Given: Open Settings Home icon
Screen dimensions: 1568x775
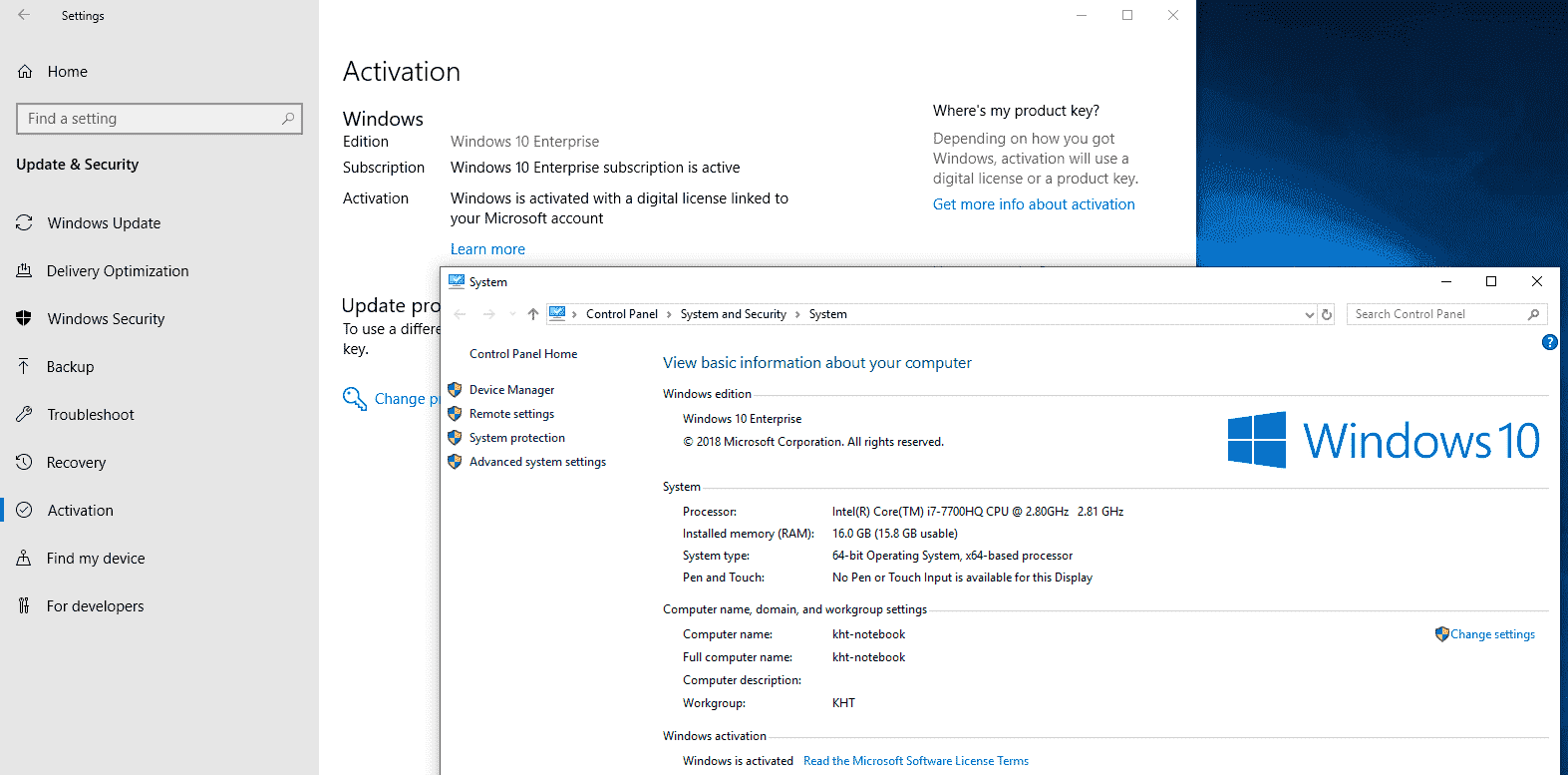Looking at the screenshot, I should coord(25,72).
